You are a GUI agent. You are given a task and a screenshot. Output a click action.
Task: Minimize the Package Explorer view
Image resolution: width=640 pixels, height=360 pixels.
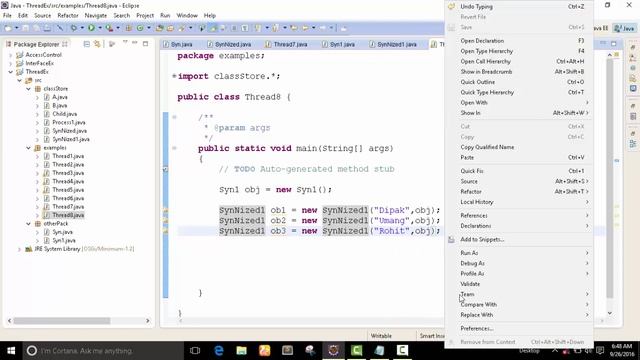pyautogui.click(x=135, y=43)
